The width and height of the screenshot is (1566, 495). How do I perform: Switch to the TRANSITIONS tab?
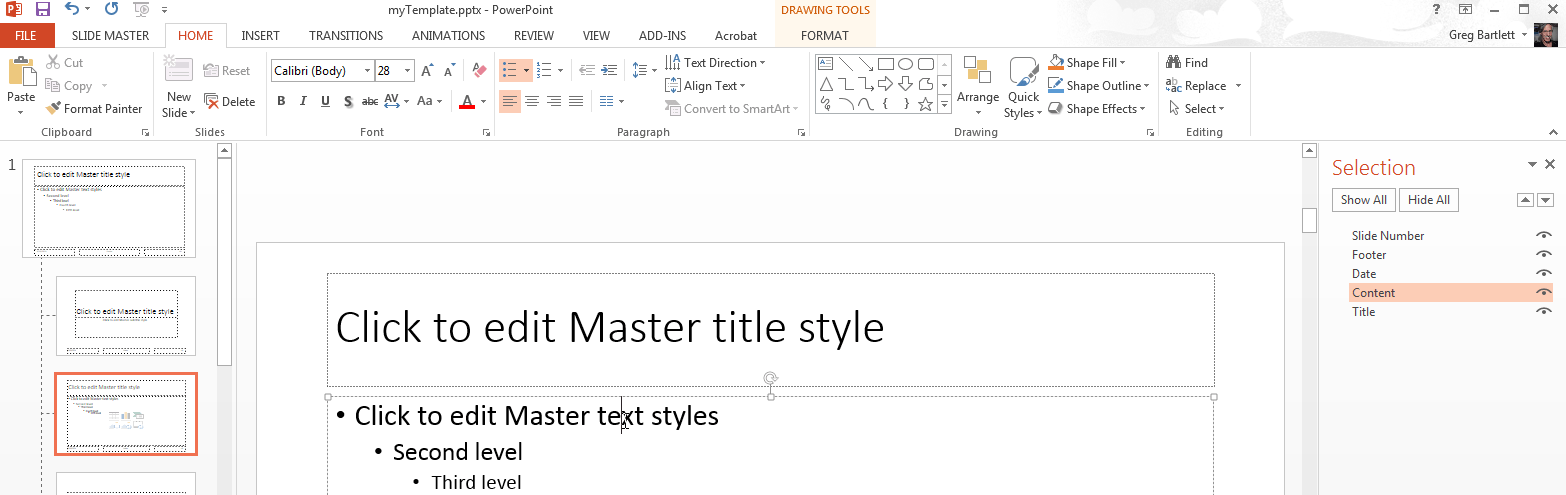point(346,35)
